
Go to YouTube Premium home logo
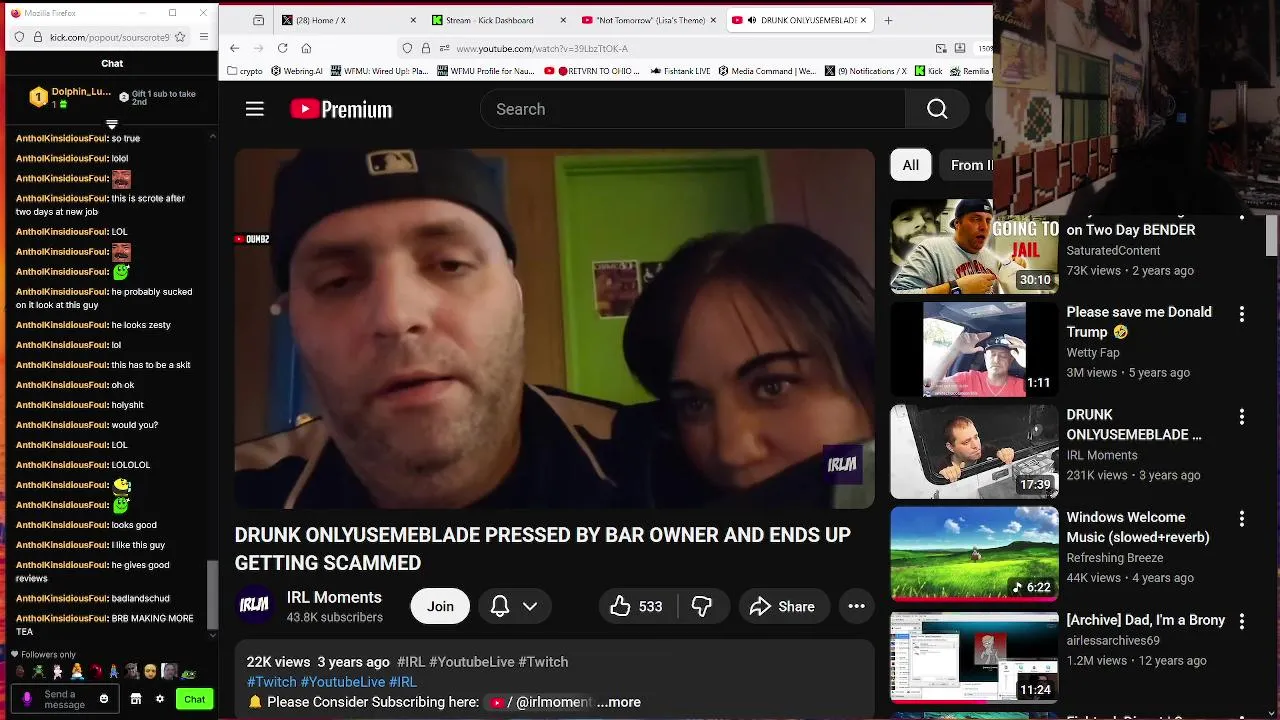pyautogui.click(x=341, y=109)
